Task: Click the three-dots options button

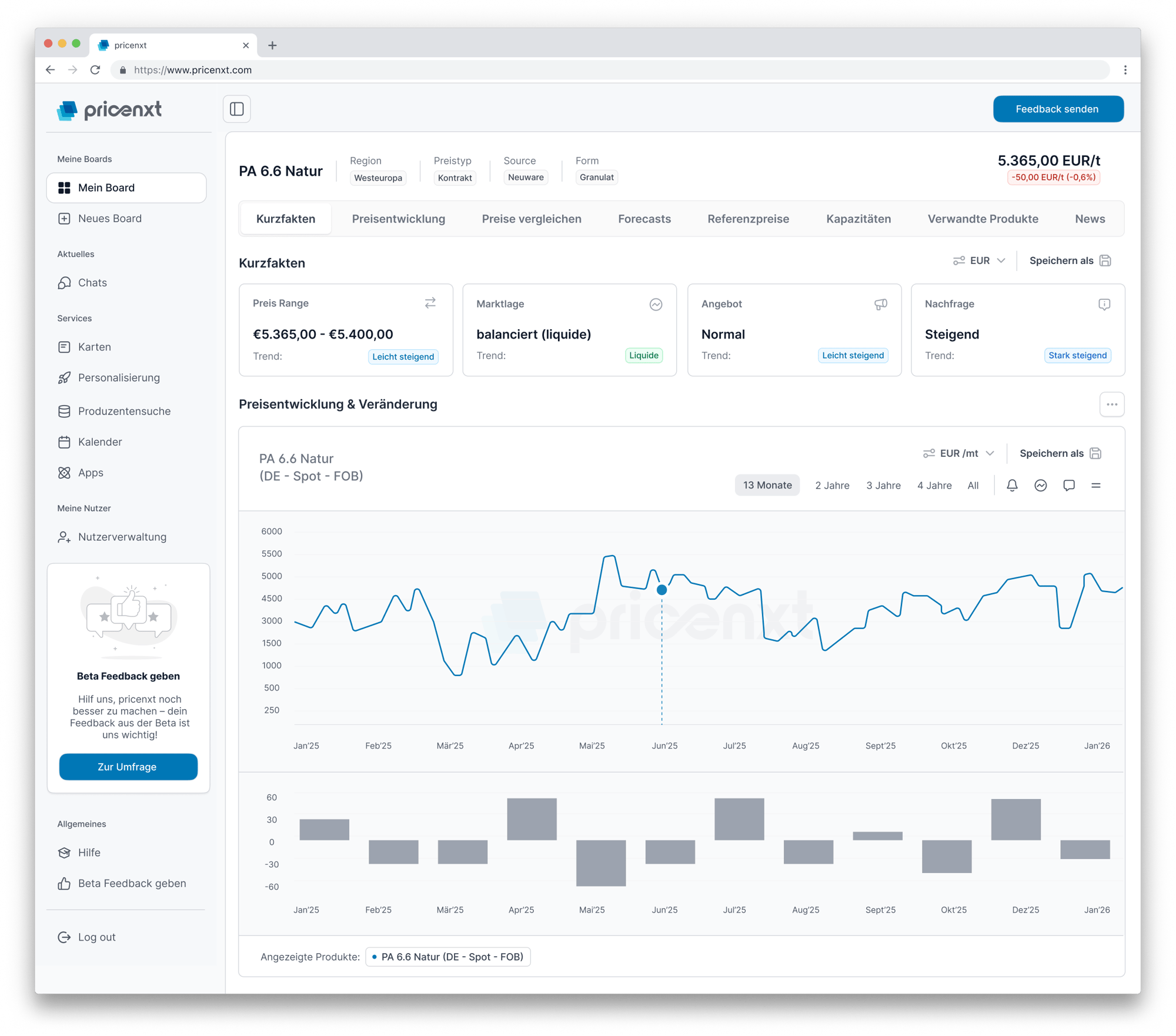Action: 1111,405
